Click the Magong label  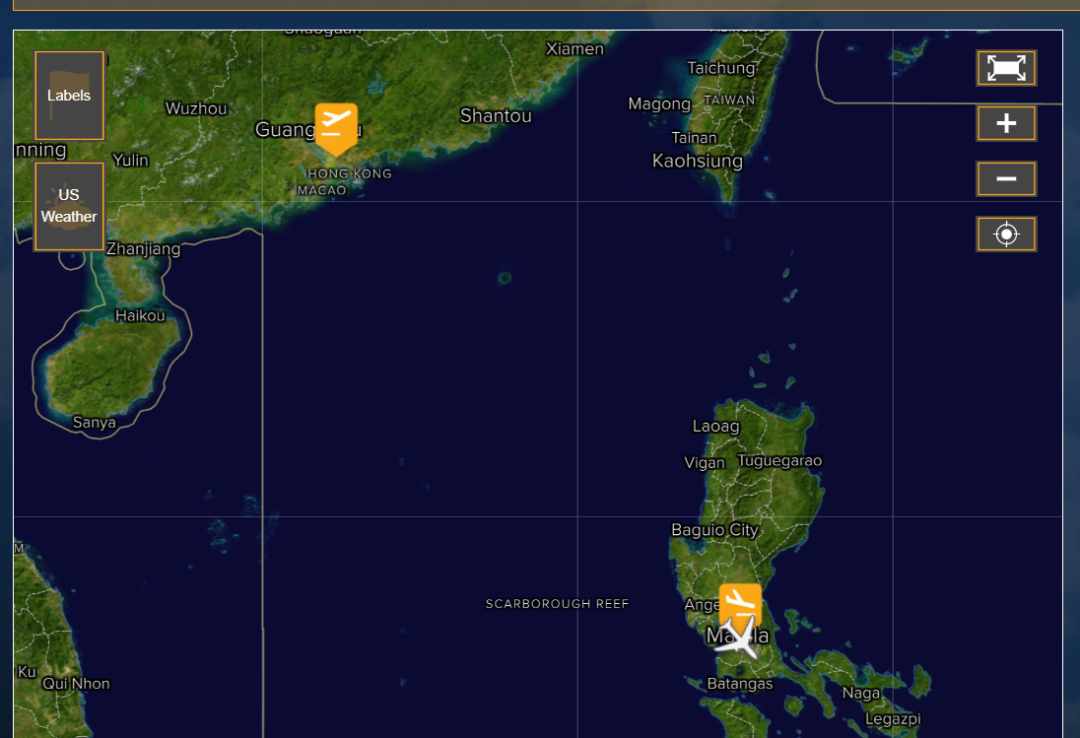[x=659, y=104]
